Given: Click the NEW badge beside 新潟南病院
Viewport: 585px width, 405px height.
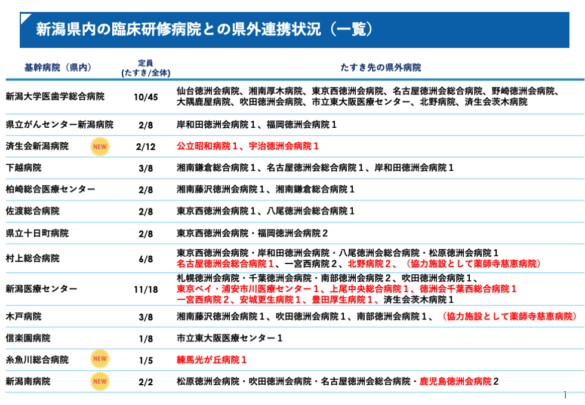Looking at the screenshot, I should coord(100,382).
